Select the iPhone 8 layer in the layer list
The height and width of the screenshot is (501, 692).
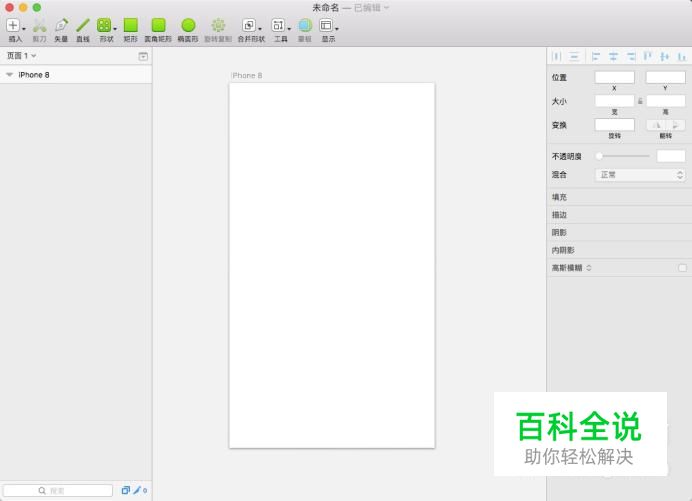click(x=76, y=75)
